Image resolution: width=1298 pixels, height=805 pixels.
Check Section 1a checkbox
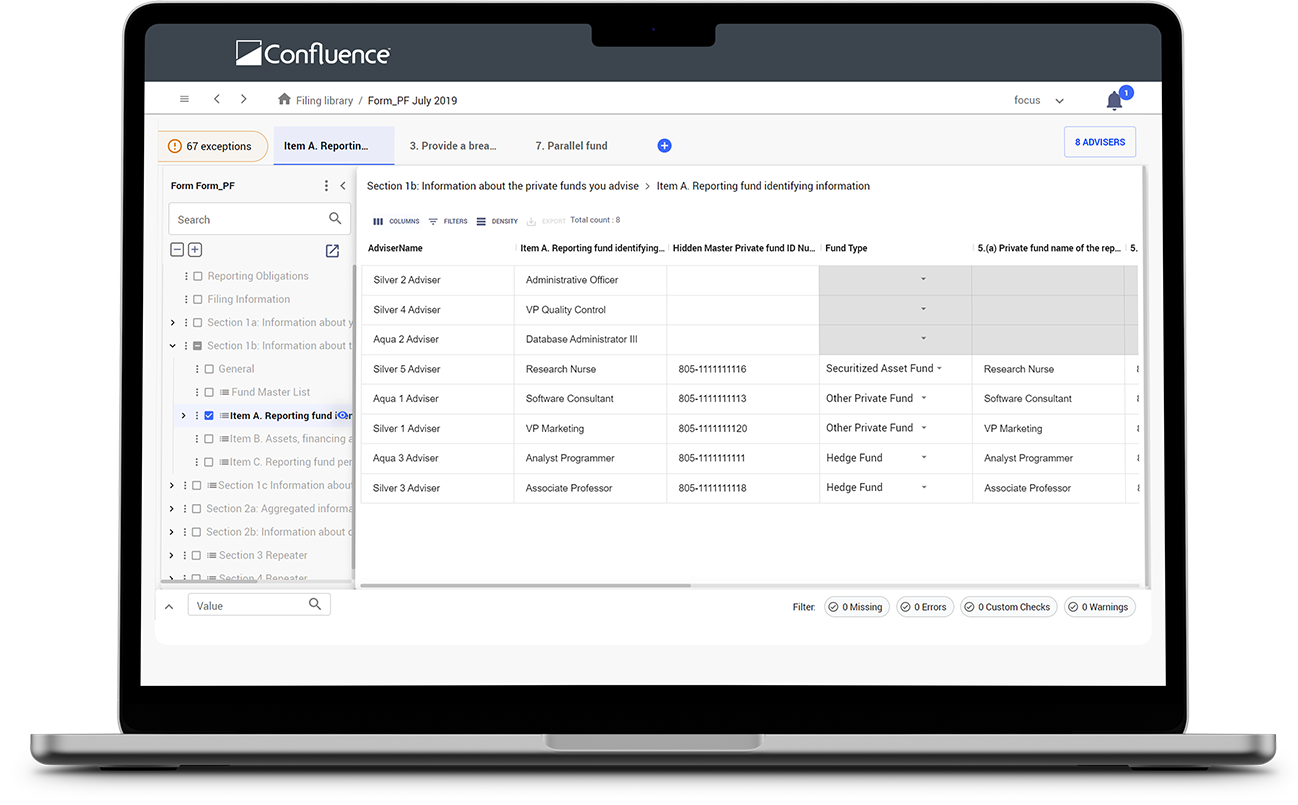click(x=198, y=323)
